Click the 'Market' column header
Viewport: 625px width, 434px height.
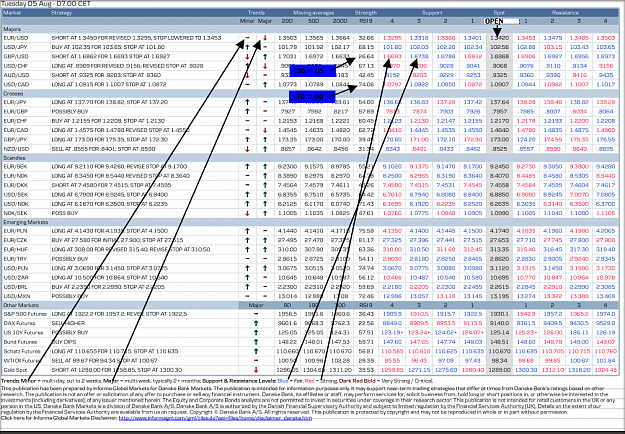pos(12,13)
